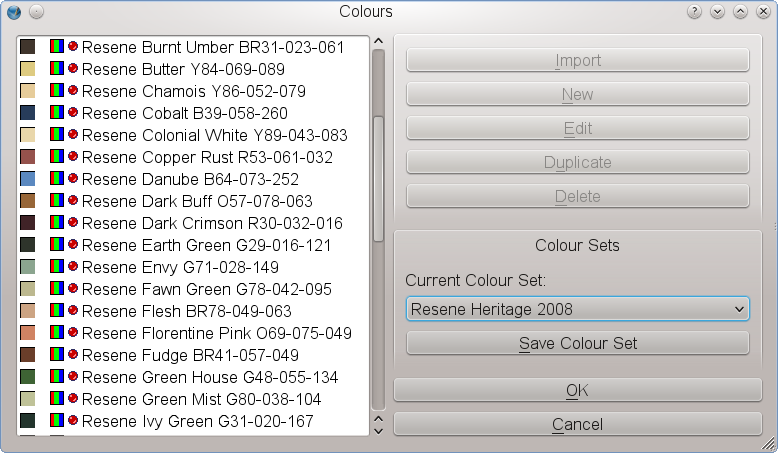Click the RGB stripe icon beside Resene Danube
Viewport: 778px width, 453px height.
click(57, 179)
